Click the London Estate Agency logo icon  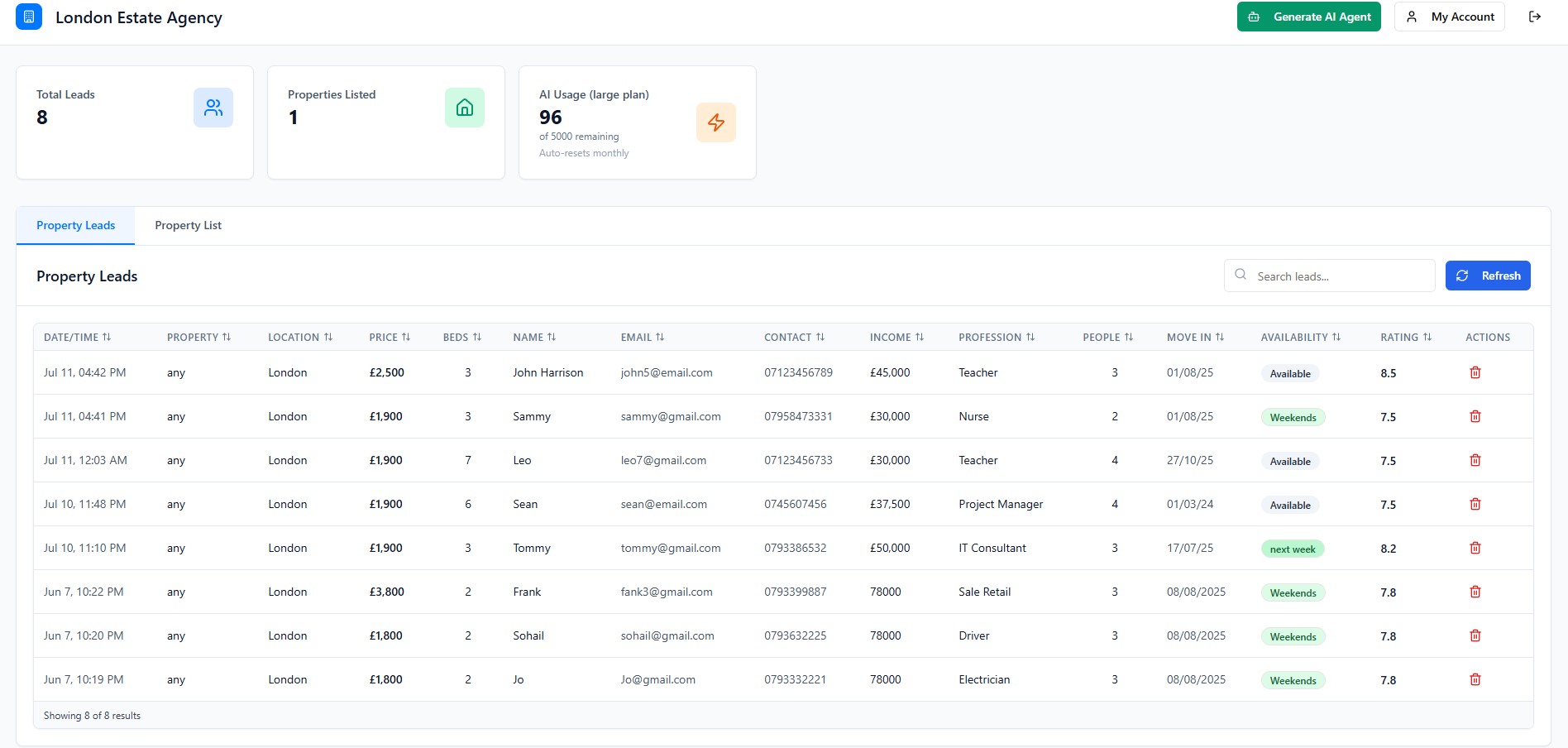(x=29, y=17)
